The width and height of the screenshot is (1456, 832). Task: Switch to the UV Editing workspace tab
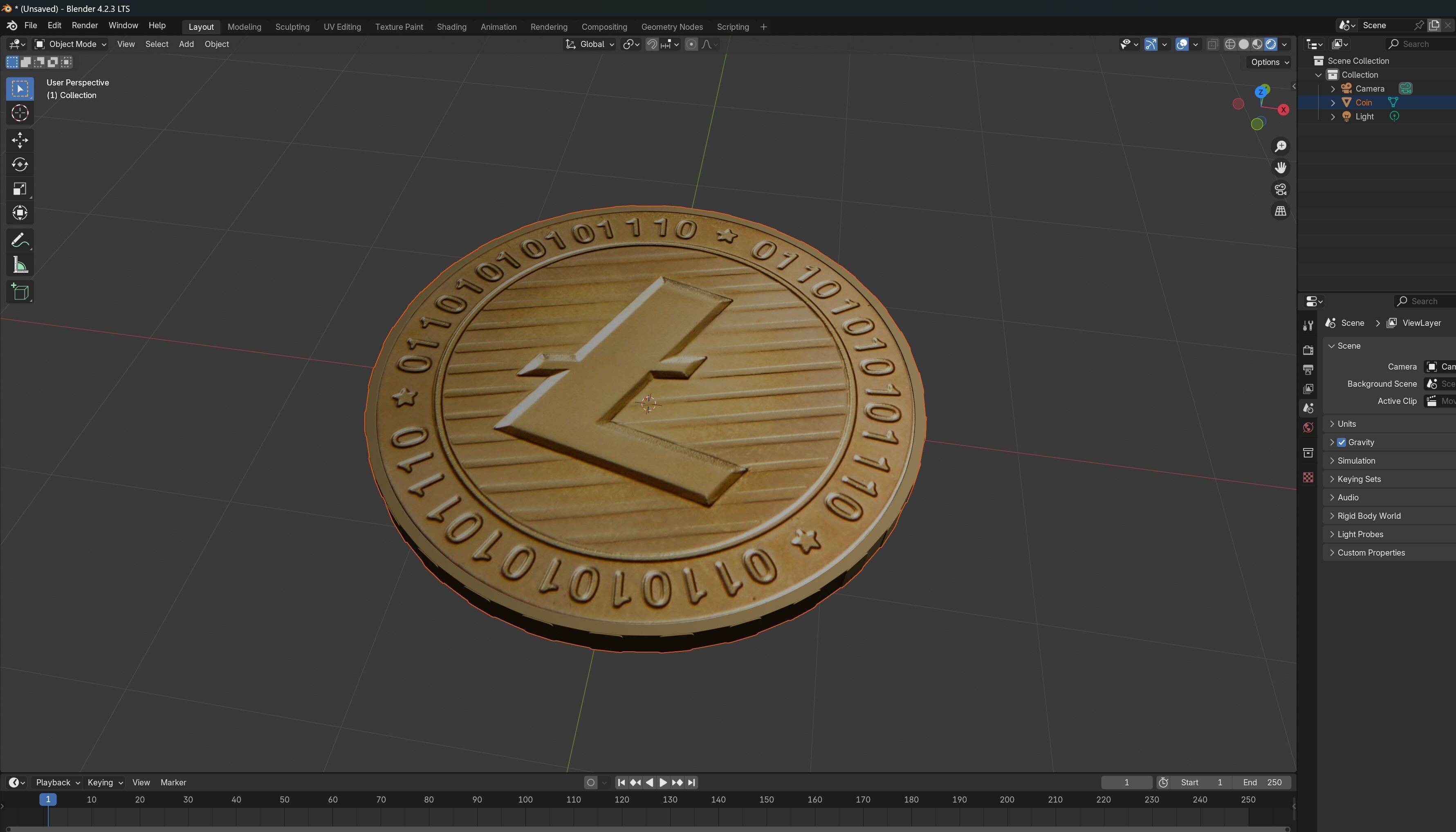coord(342,27)
